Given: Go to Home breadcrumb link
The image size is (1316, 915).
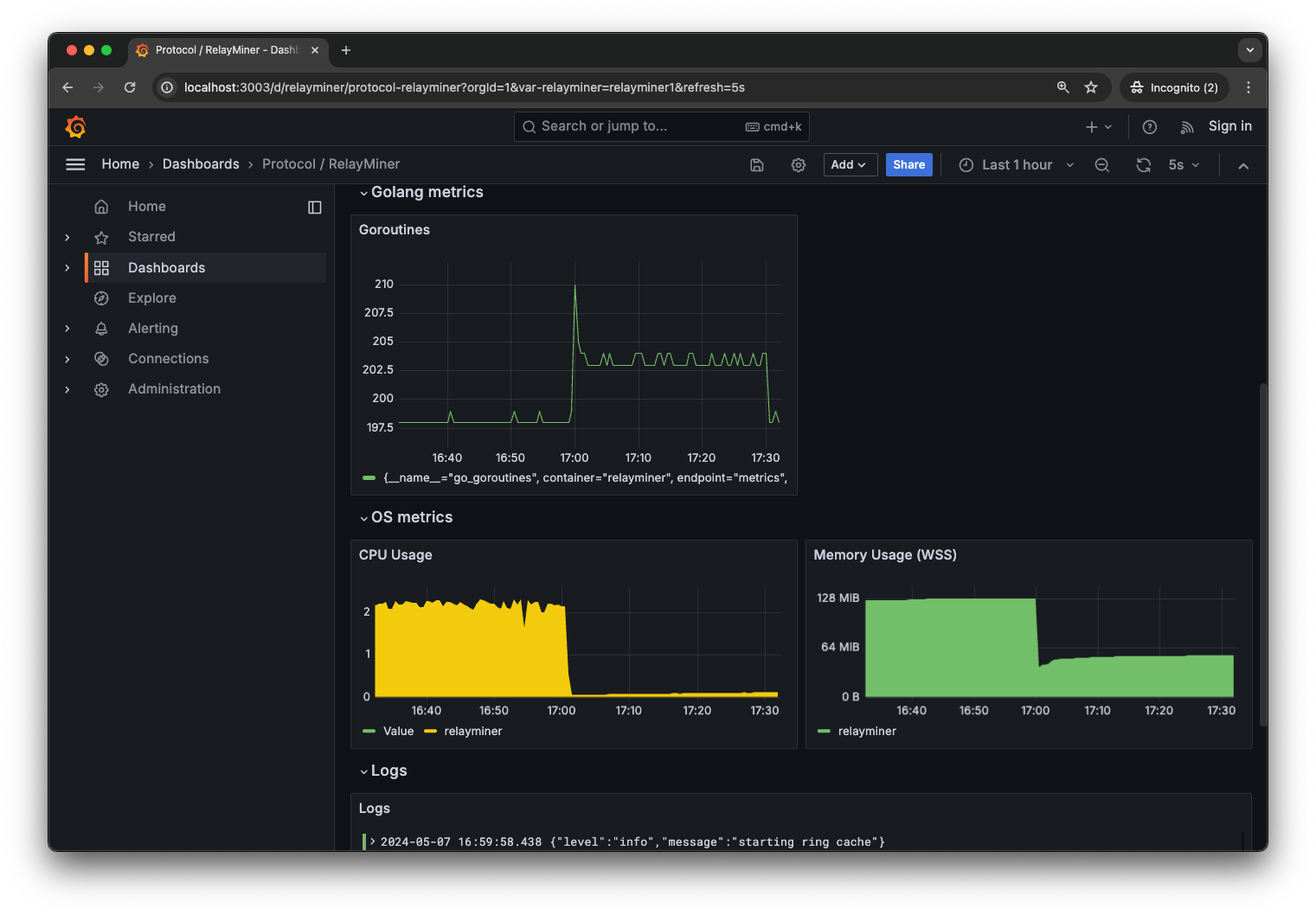Looking at the screenshot, I should click(120, 164).
